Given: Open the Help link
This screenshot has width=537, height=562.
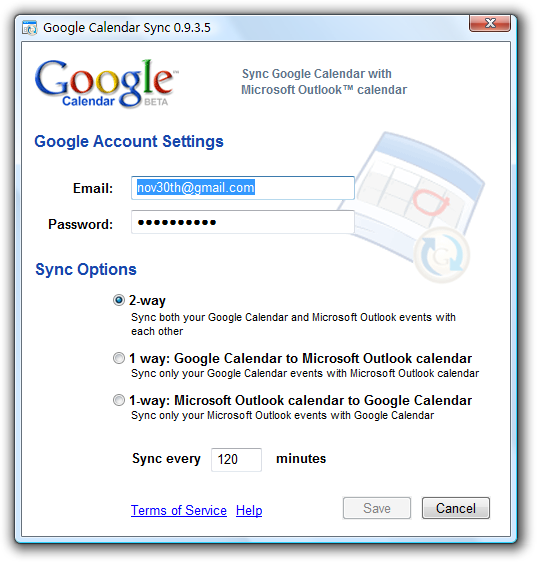Looking at the screenshot, I should 249,510.
